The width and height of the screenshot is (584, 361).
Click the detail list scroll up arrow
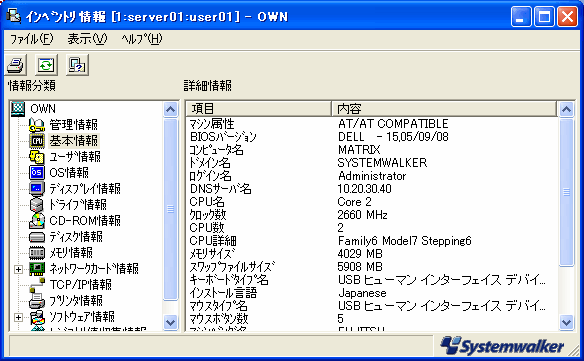[566, 109]
